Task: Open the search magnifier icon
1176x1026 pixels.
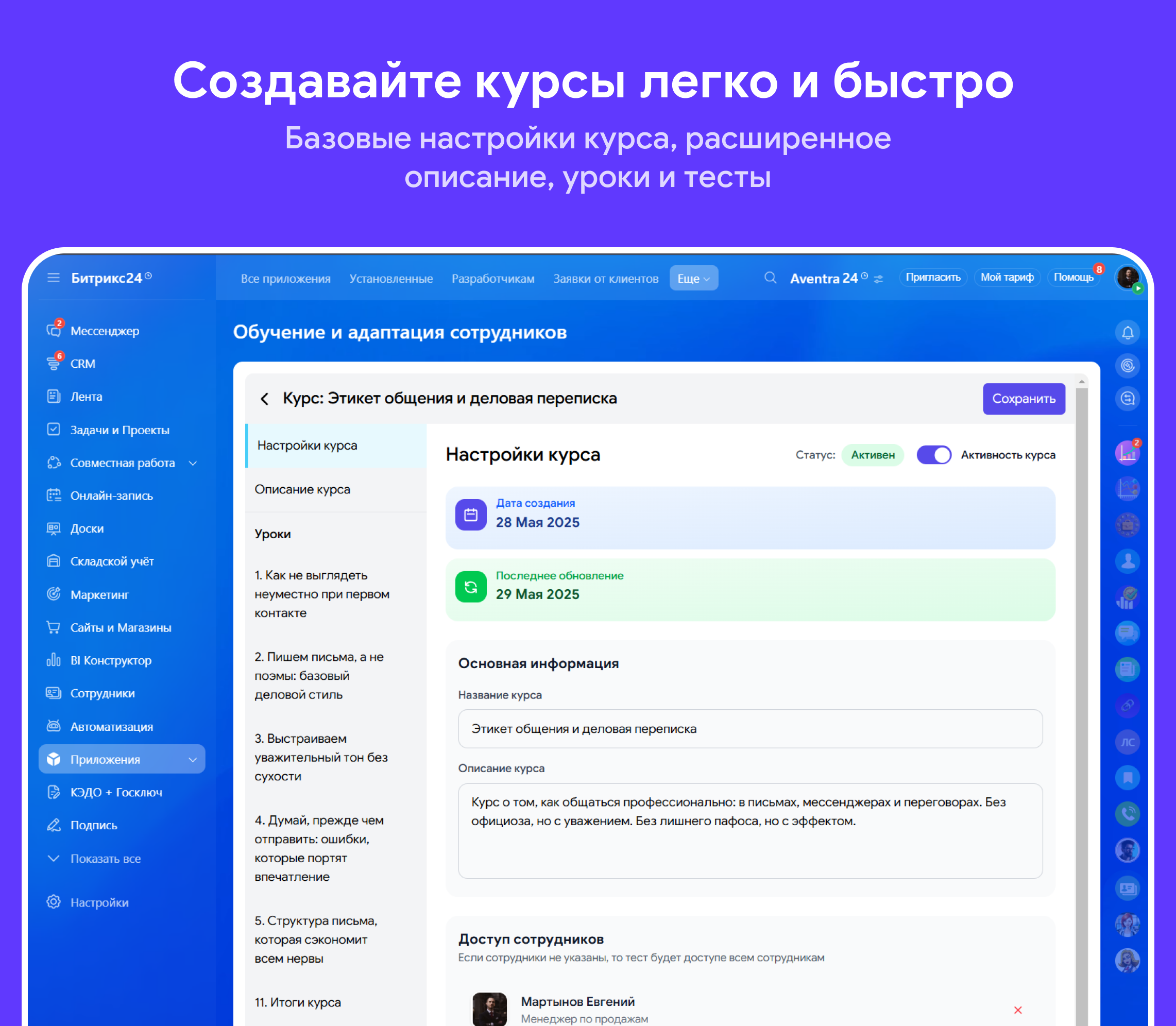Action: 770,278
